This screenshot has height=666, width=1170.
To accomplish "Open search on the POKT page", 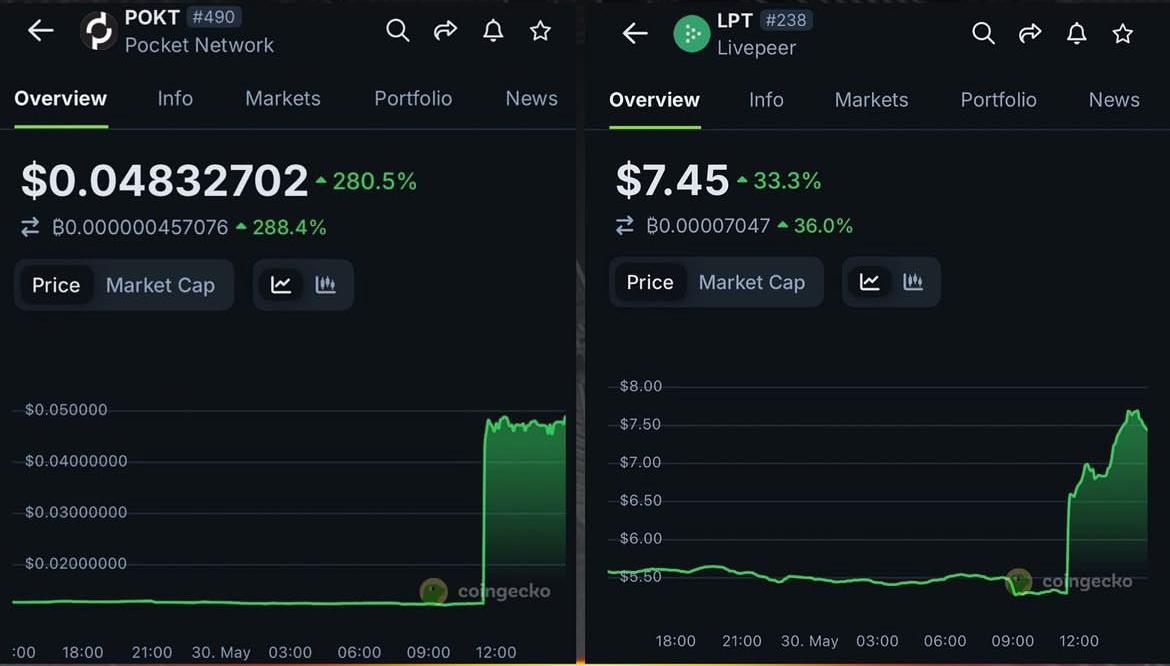I will click(398, 31).
